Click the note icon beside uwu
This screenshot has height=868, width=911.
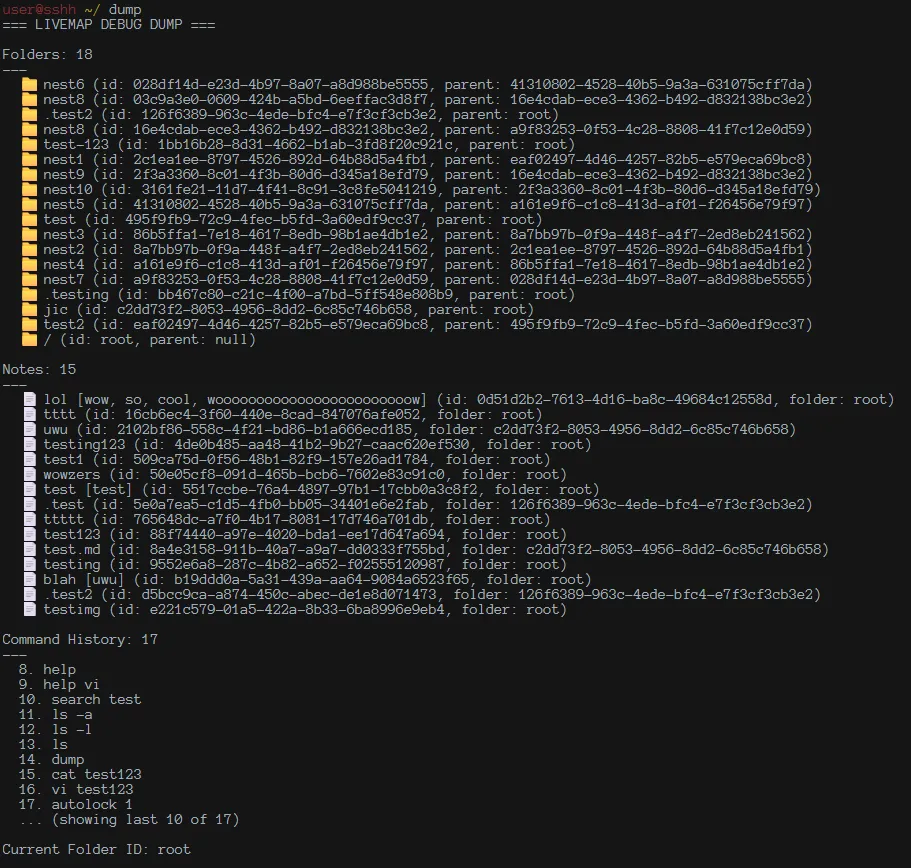(x=30, y=430)
